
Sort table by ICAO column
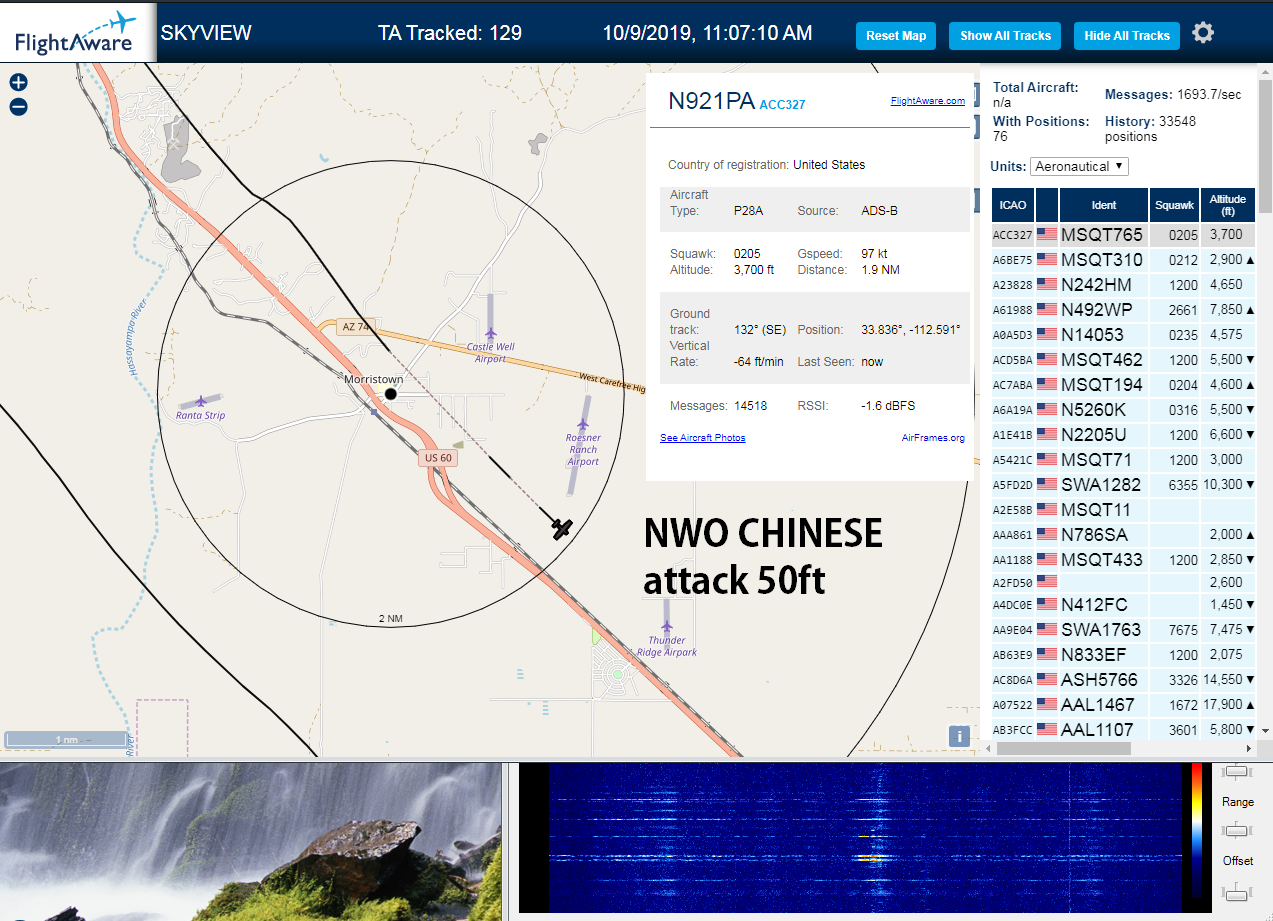click(x=1013, y=205)
